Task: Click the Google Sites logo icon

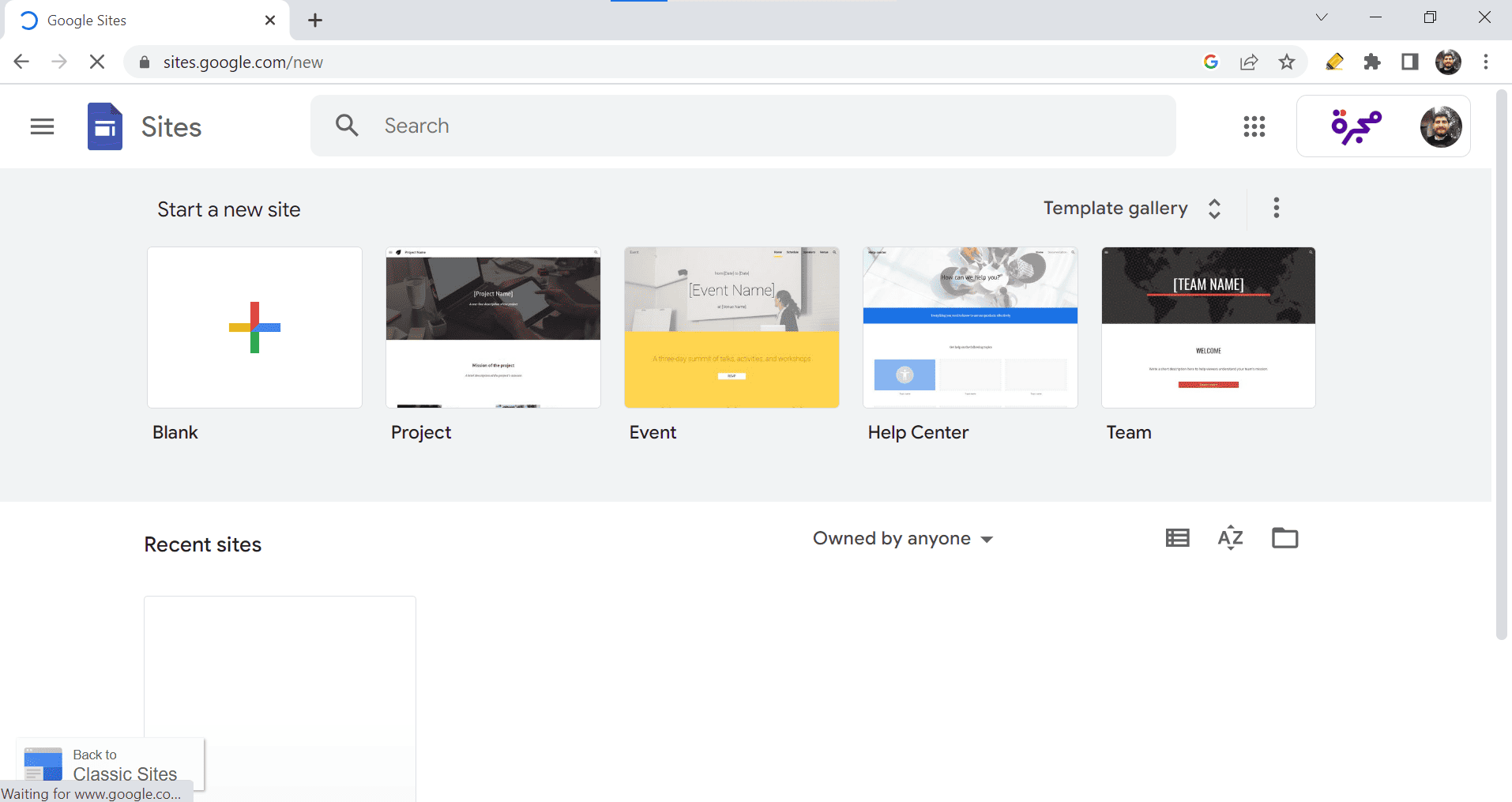Action: [105, 126]
